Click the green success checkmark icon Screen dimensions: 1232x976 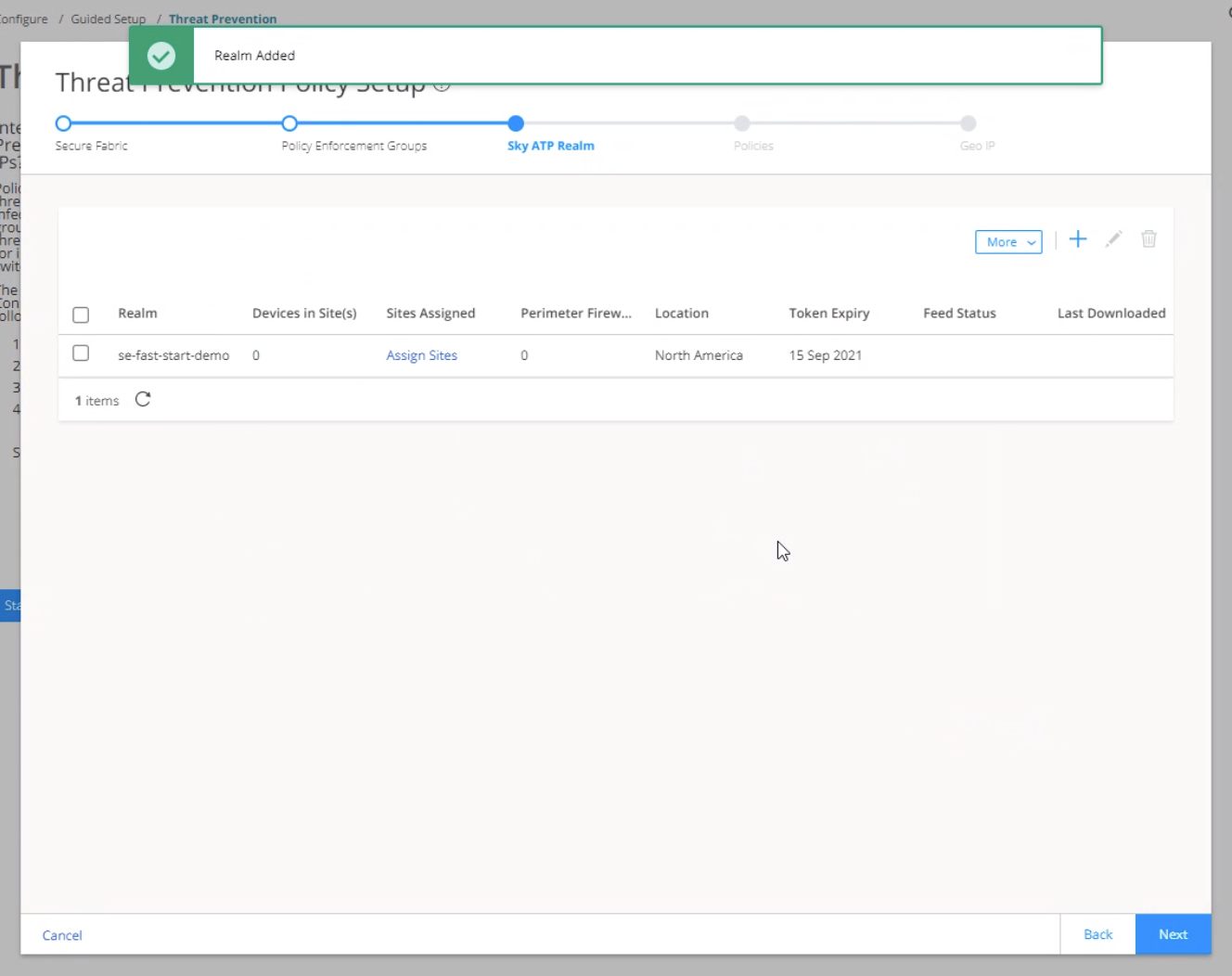[x=161, y=56]
